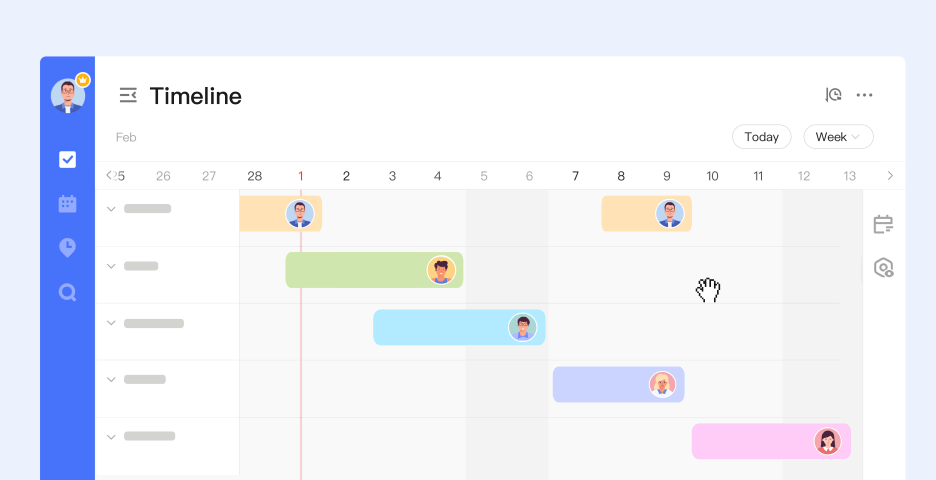Open the tasks checkbox icon in sidebar
The height and width of the screenshot is (480, 936).
pyautogui.click(x=67, y=159)
